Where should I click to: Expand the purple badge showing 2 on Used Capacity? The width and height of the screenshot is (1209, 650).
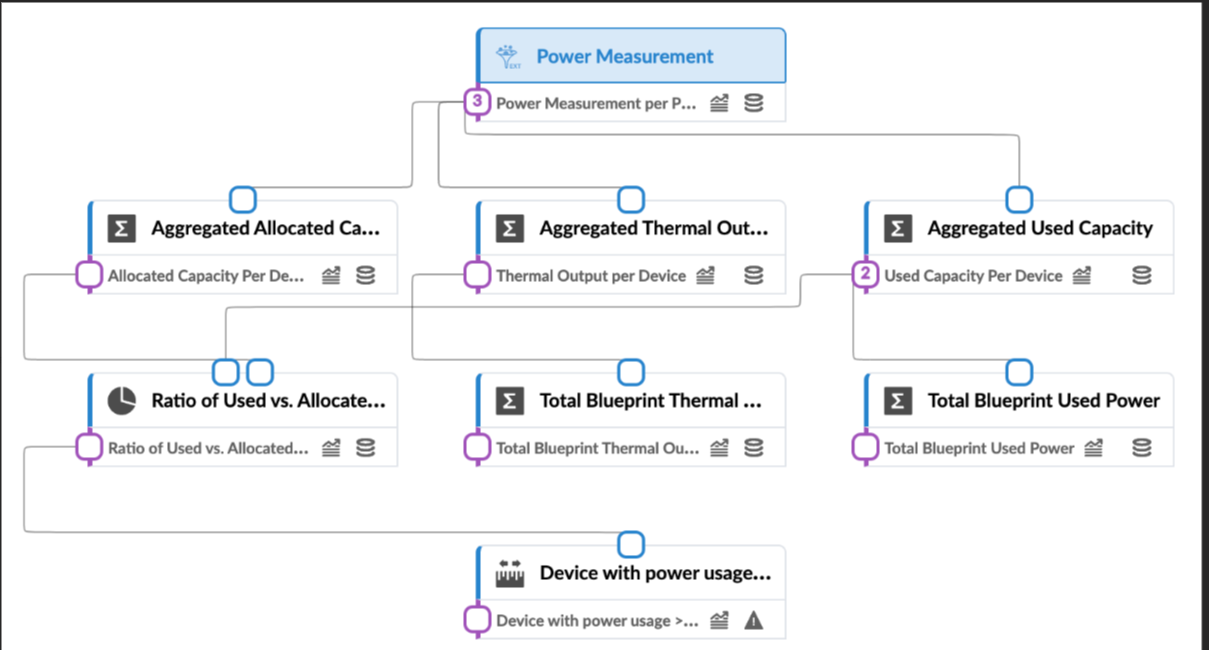coord(864,275)
